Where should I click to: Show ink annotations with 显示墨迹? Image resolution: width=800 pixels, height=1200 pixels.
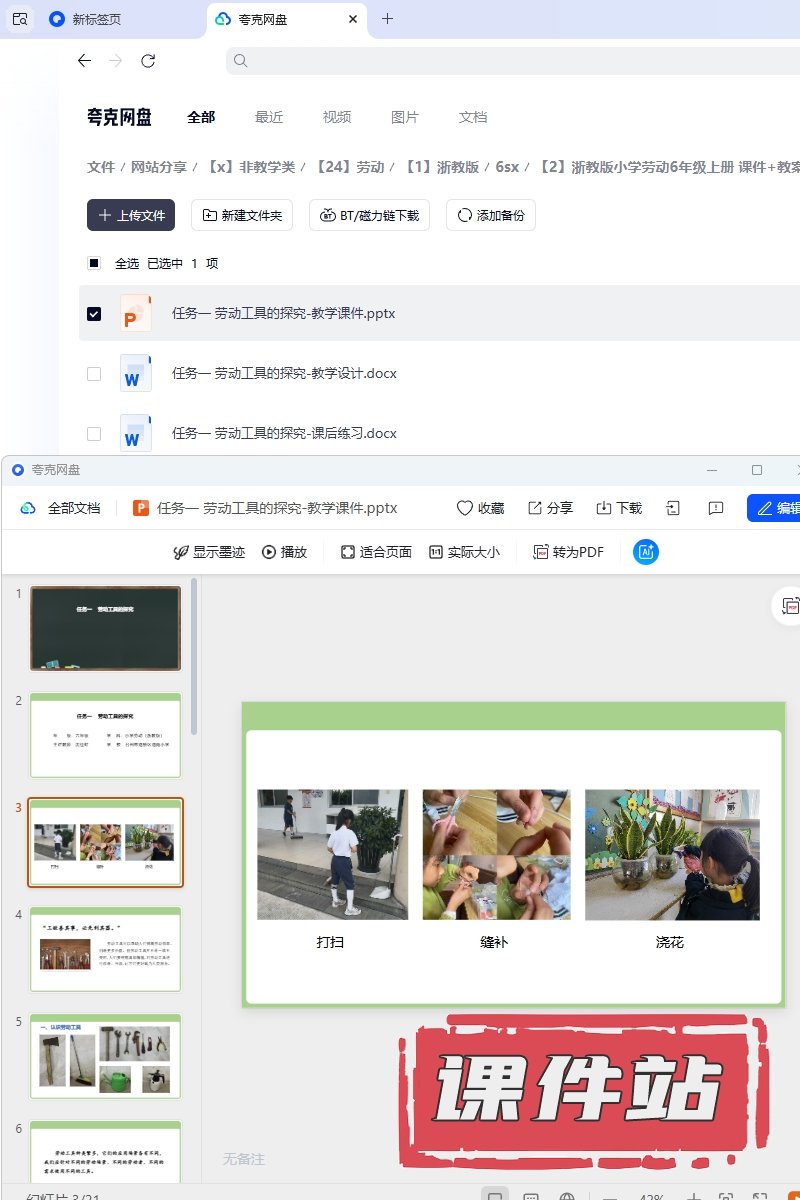(x=208, y=552)
